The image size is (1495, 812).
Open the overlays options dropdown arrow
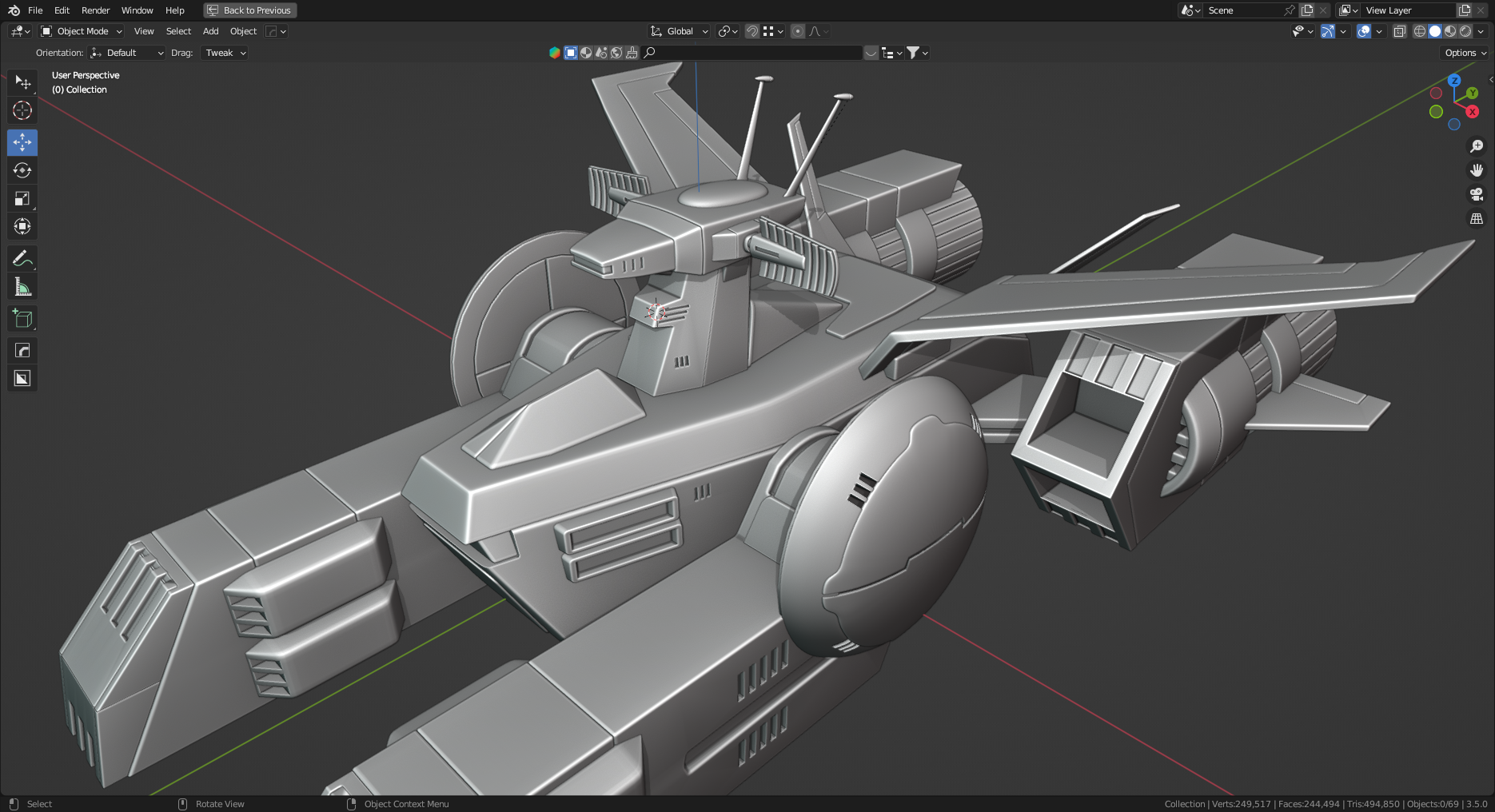coord(1379,31)
